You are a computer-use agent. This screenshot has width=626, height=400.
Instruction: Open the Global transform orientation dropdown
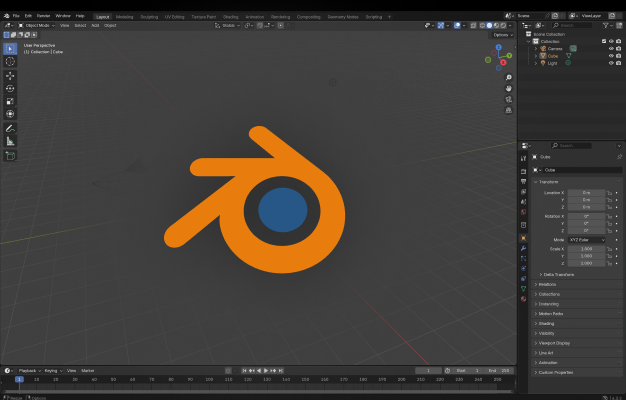[x=228, y=26]
